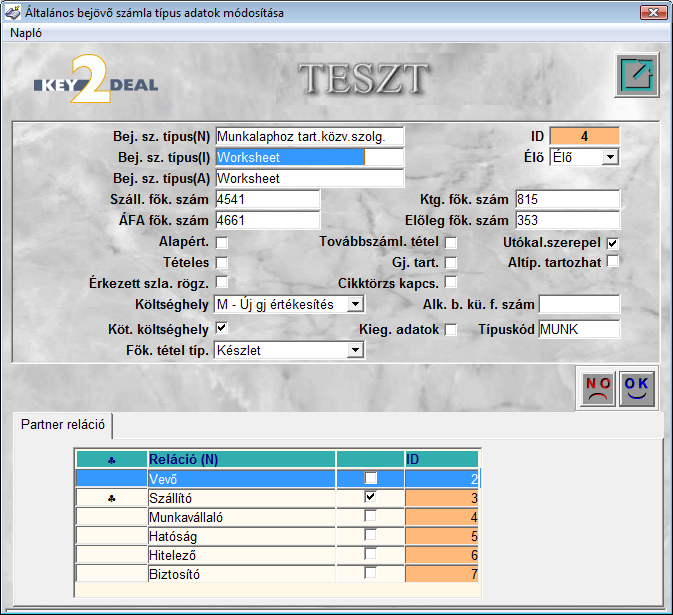Uncheck the Szállító relation checkbox
This screenshot has height=615, width=673.
tap(370, 497)
